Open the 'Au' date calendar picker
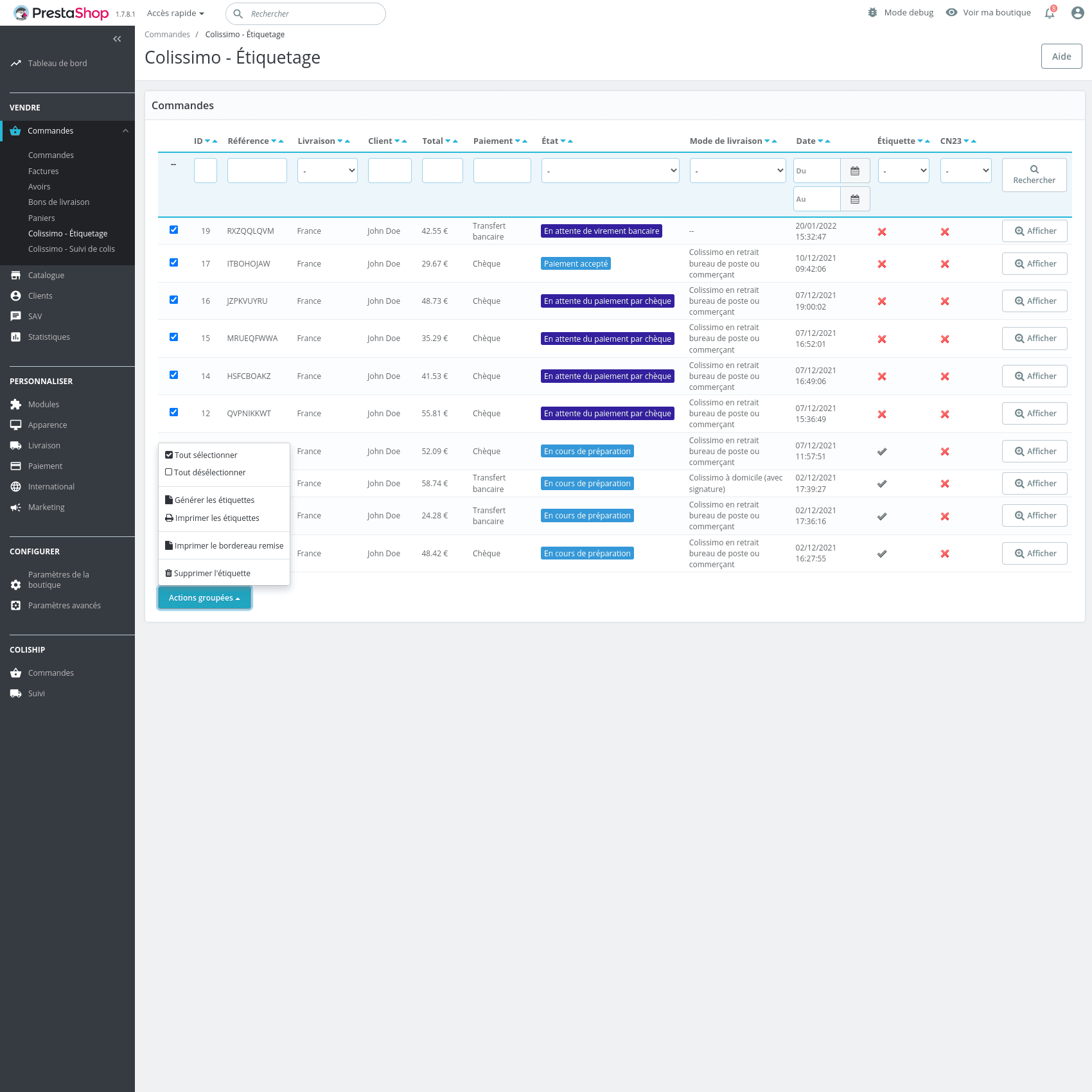 click(855, 199)
